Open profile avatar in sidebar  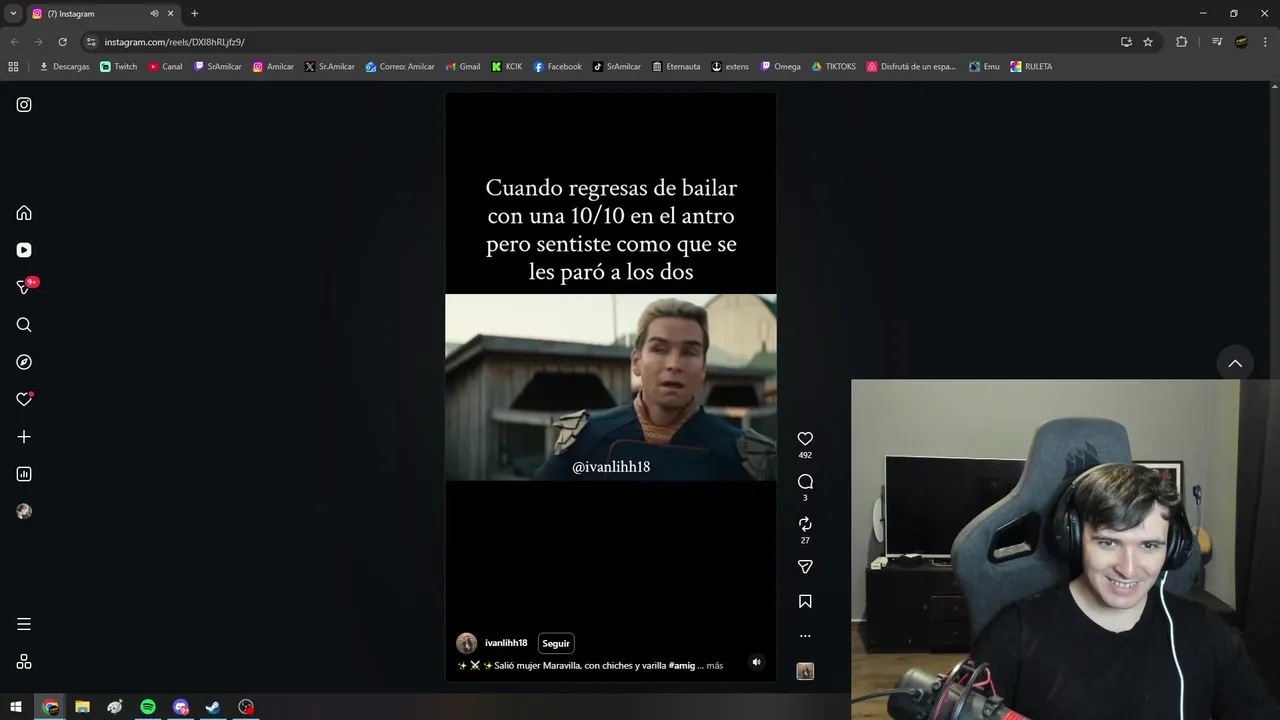pyautogui.click(x=24, y=511)
